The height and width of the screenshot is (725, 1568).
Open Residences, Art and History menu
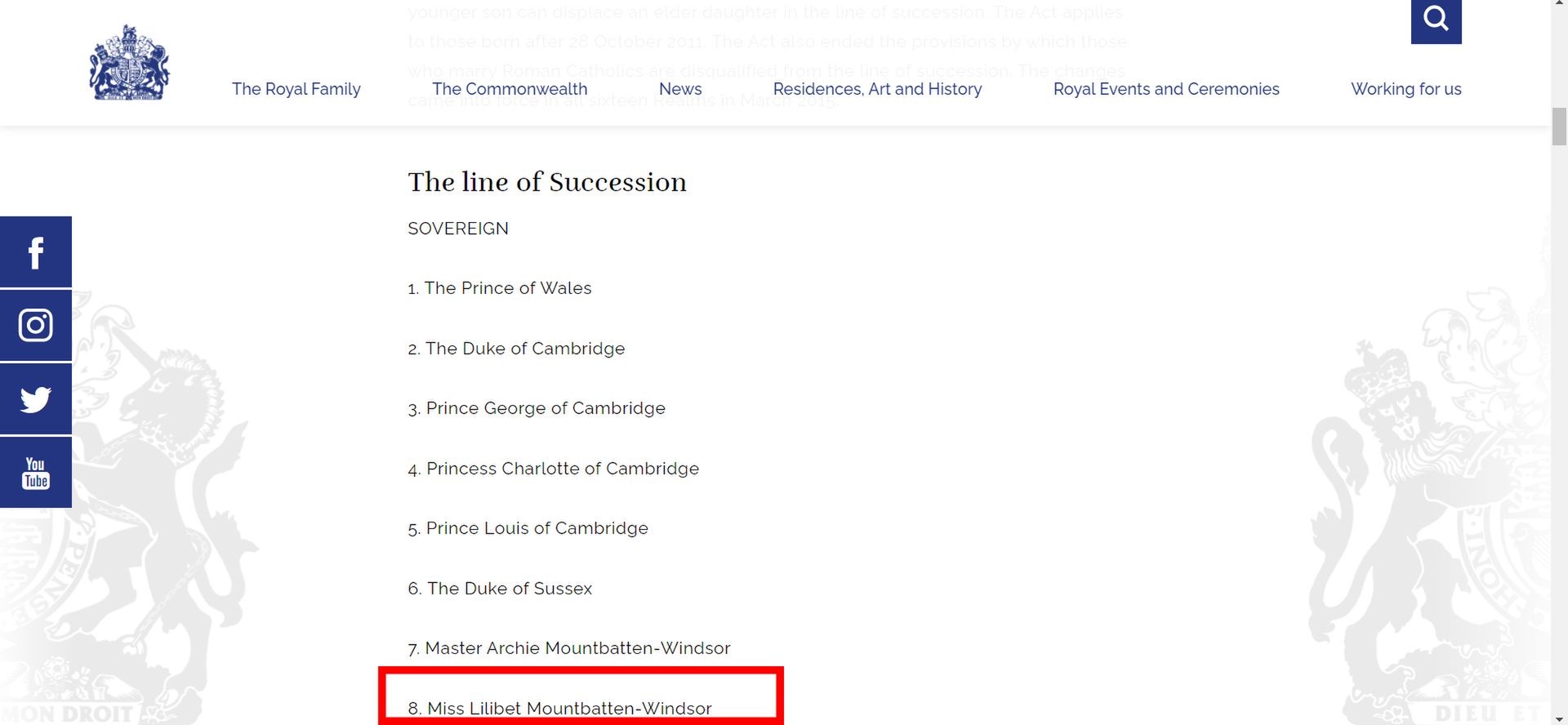click(x=877, y=89)
